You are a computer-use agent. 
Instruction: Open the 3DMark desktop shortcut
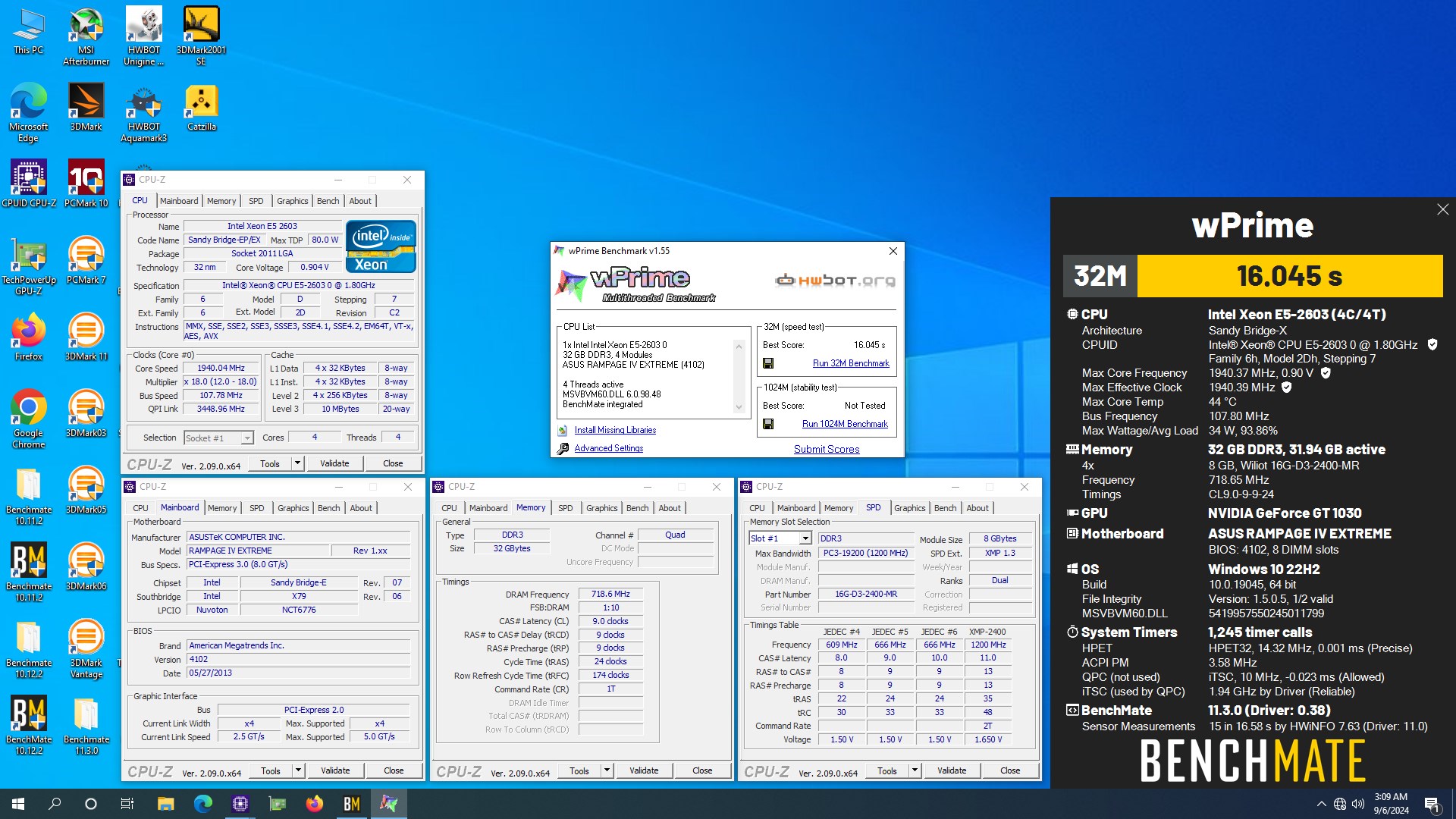[x=86, y=107]
